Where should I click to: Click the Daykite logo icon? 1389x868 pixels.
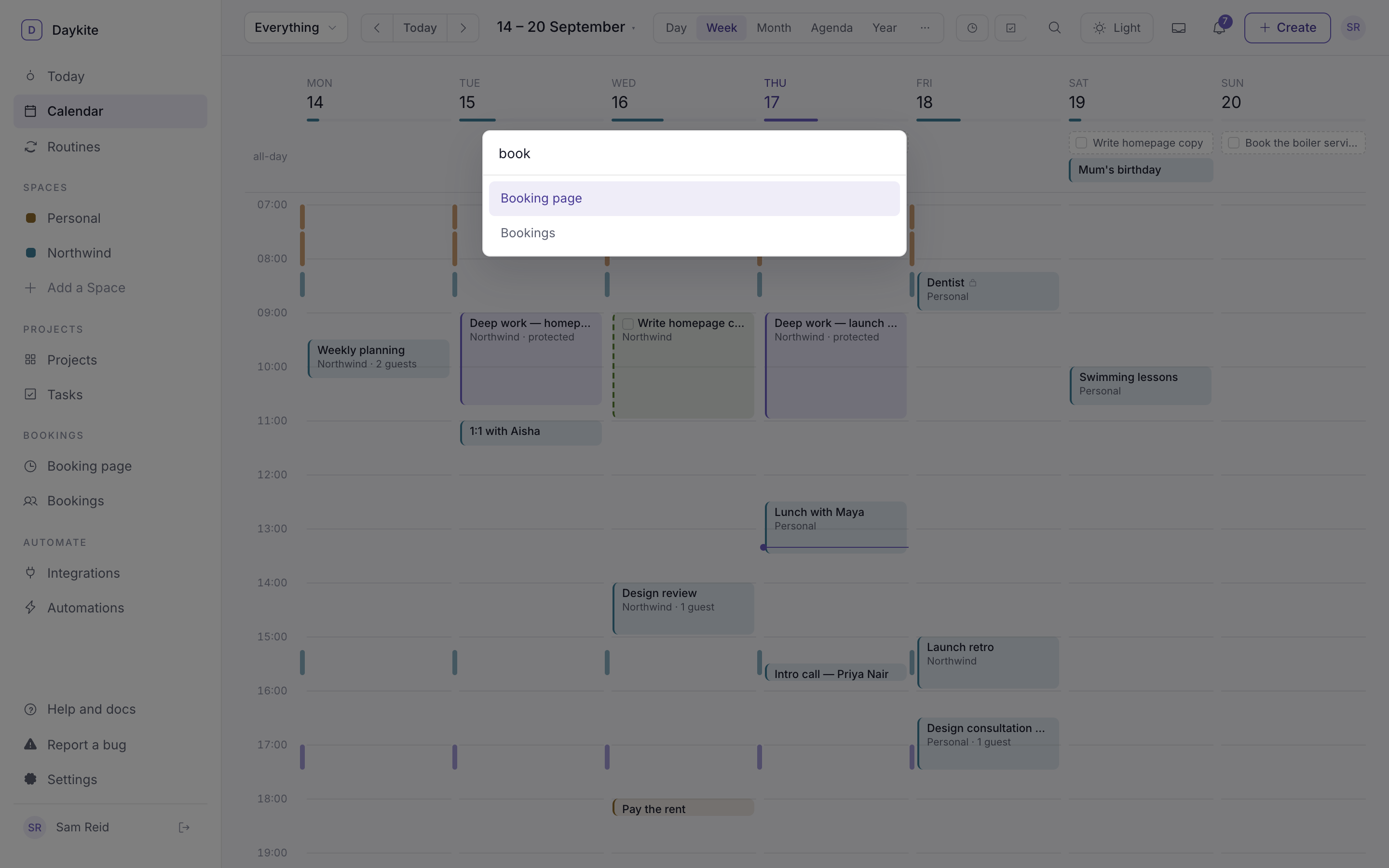31,30
